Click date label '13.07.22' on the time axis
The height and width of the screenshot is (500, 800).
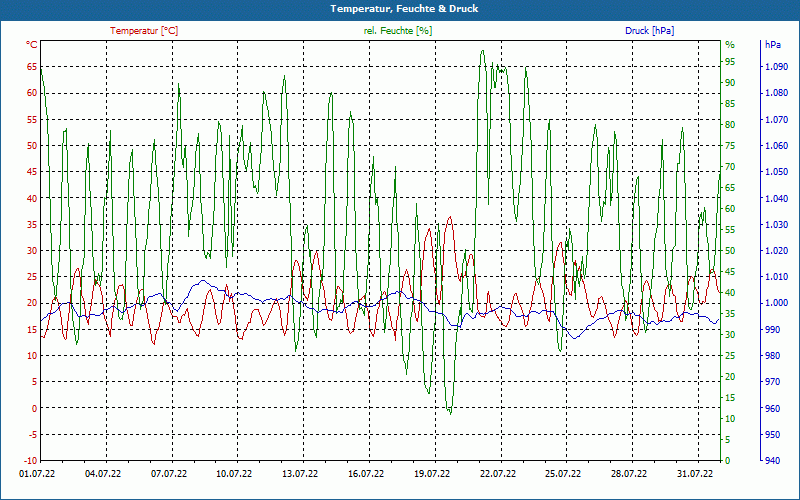pyautogui.click(x=300, y=474)
